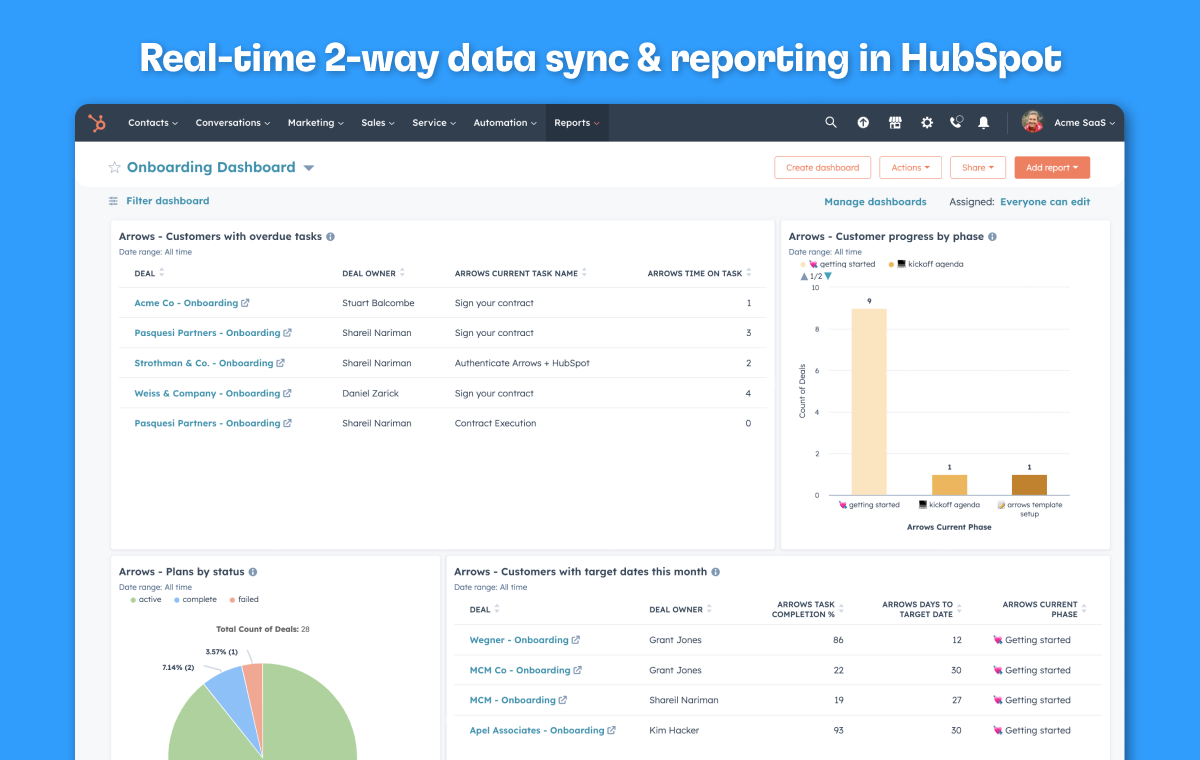
Task: Click info icon beside Plans by status
Action: tap(252, 572)
